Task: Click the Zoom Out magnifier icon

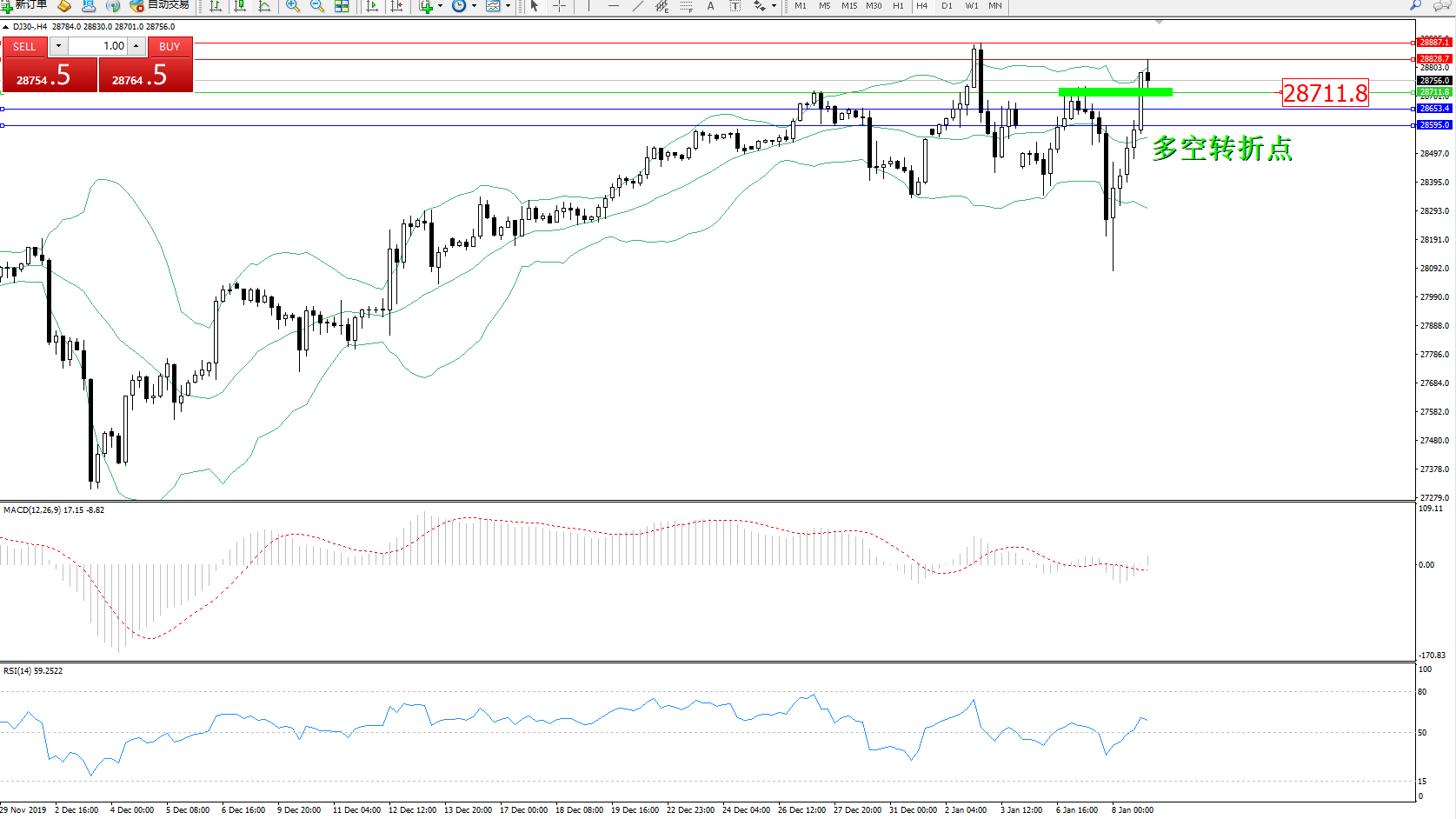Action: coord(317,6)
